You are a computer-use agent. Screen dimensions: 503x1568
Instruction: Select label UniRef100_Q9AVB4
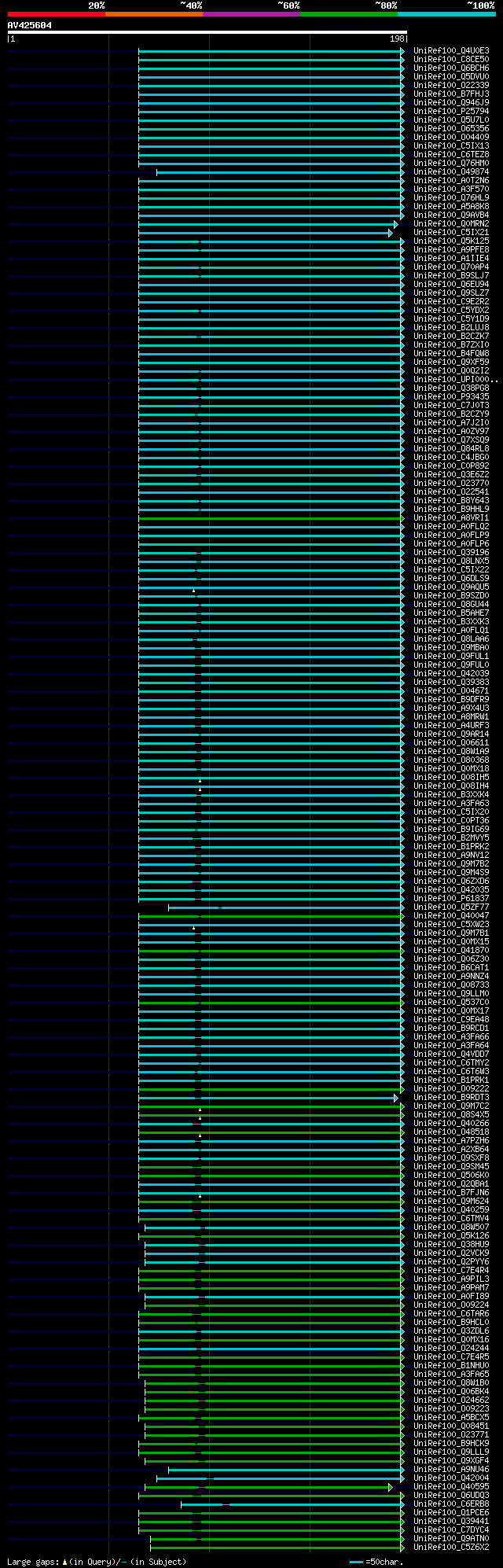(451, 215)
